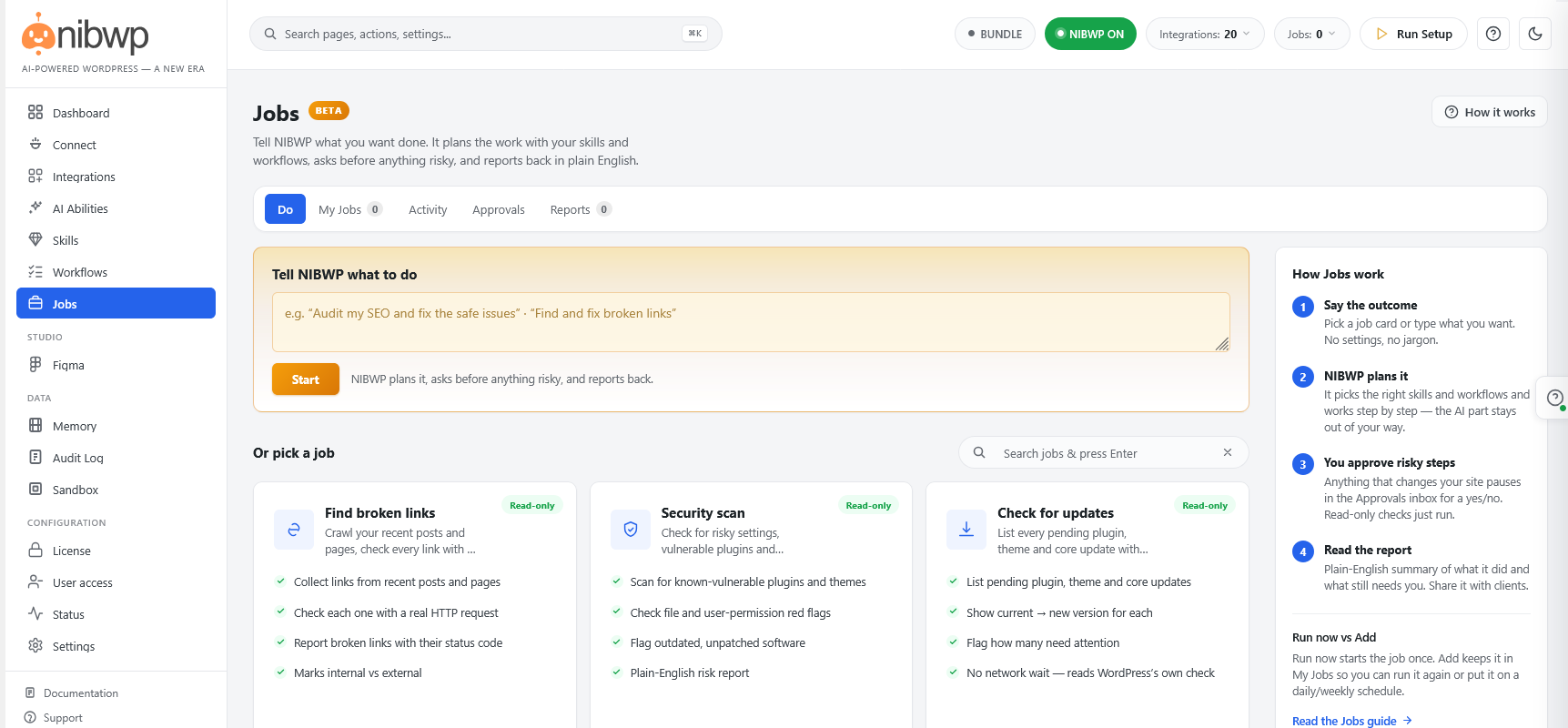Screen dimensions: 1568x728
Task: Click the Documentation icon
Action: tap(30, 693)
